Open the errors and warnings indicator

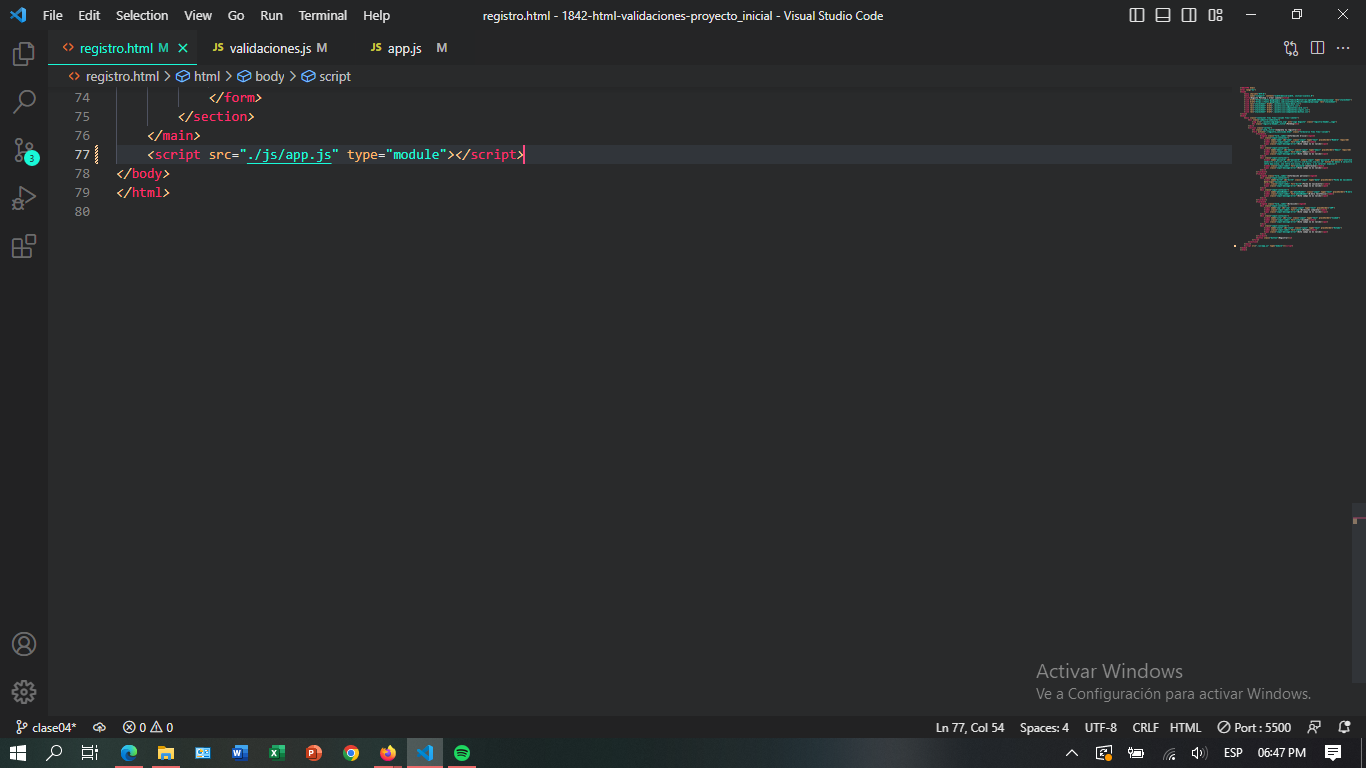(148, 727)
